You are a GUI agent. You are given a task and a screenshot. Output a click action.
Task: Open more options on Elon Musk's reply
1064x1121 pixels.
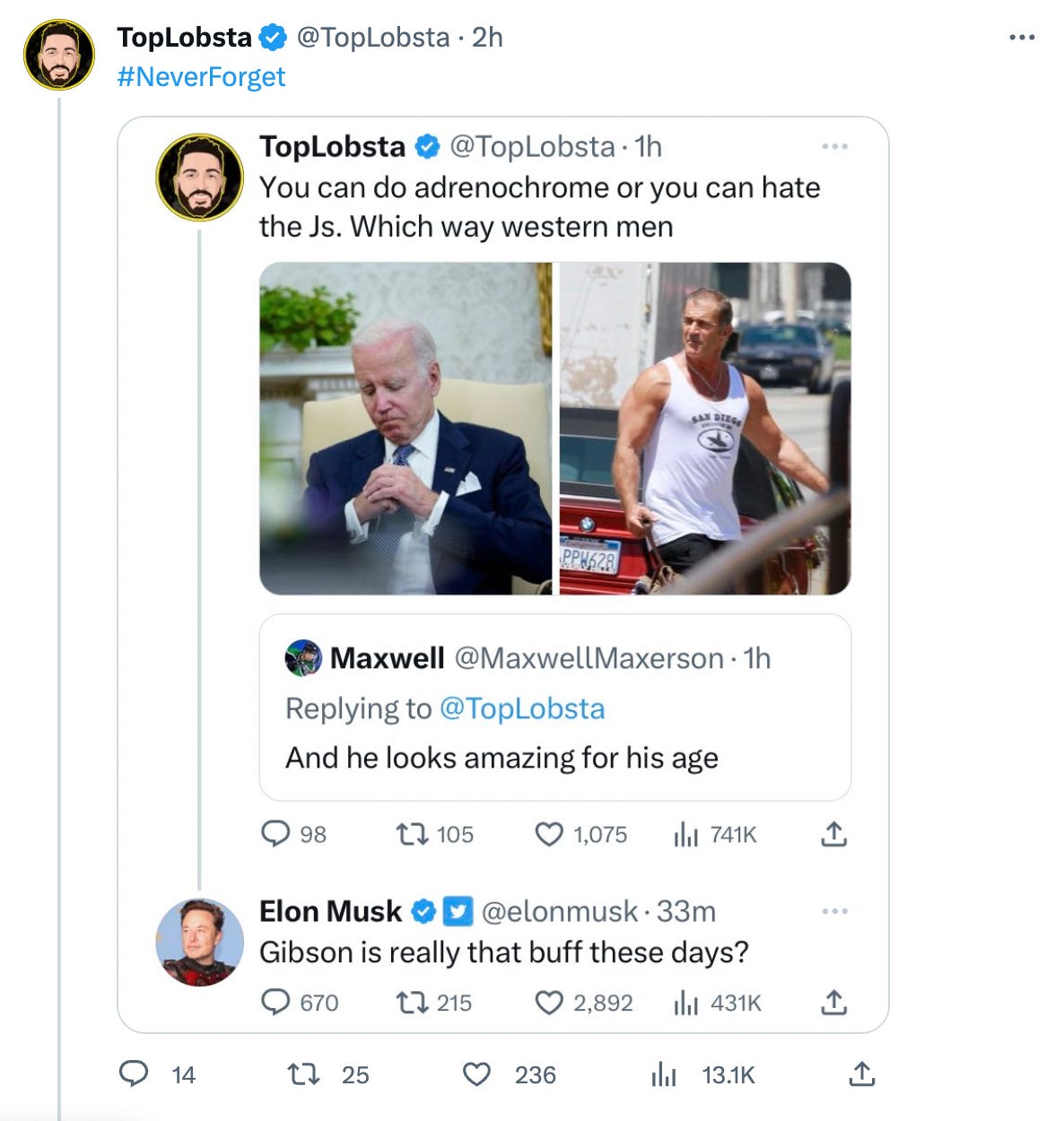(x=834, y=911)
